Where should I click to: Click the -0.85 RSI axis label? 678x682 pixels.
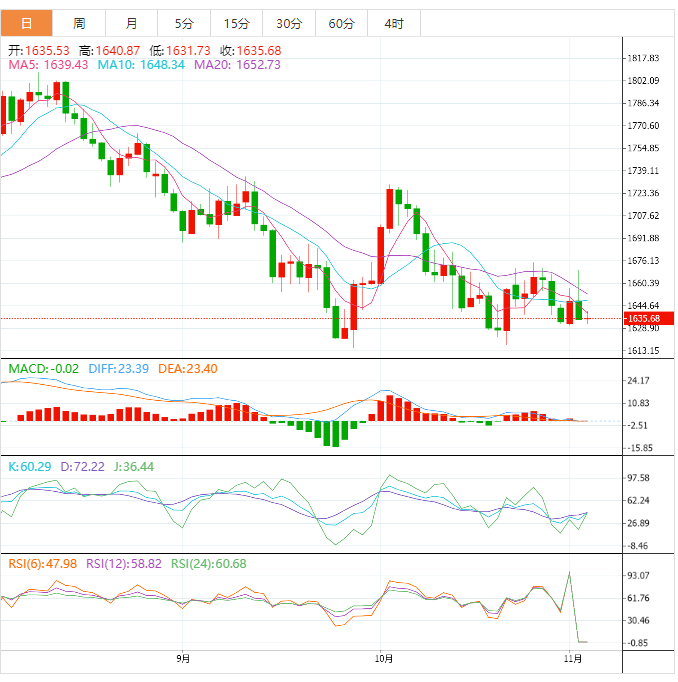click(638, 643)
